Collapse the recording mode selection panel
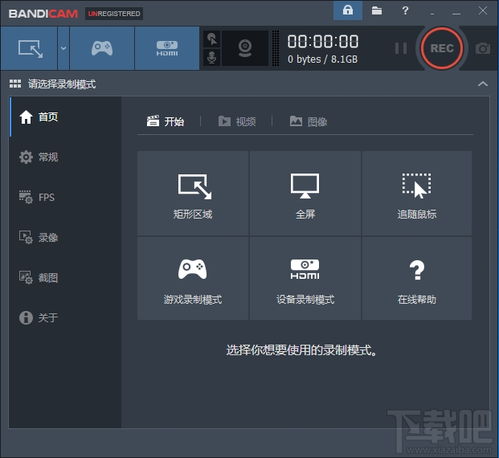 [x=483, y=84]
